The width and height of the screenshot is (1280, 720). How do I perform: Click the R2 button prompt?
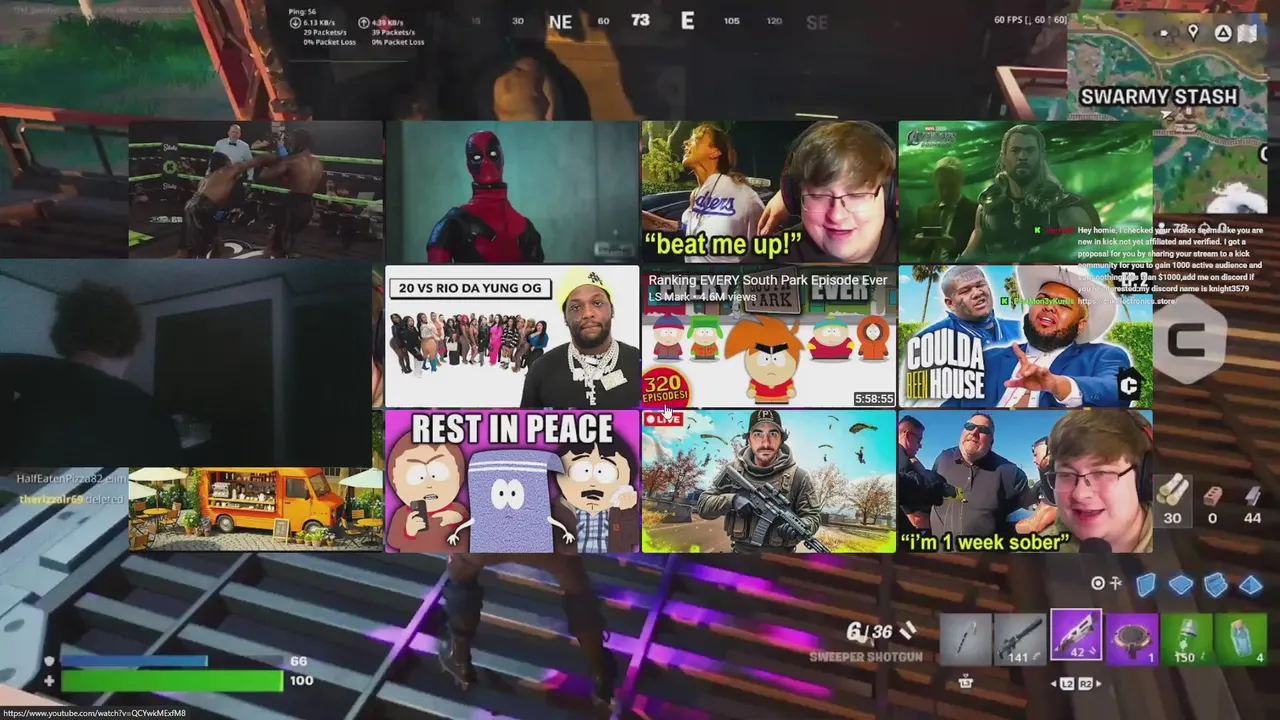pos(1086,684)
